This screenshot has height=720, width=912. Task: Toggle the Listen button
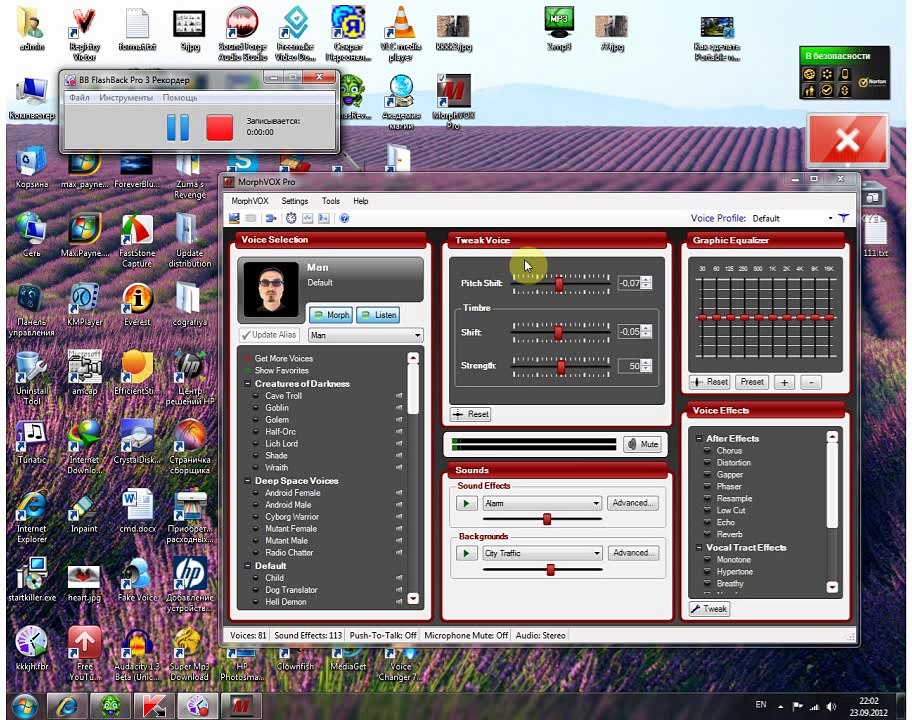point(378,315)
